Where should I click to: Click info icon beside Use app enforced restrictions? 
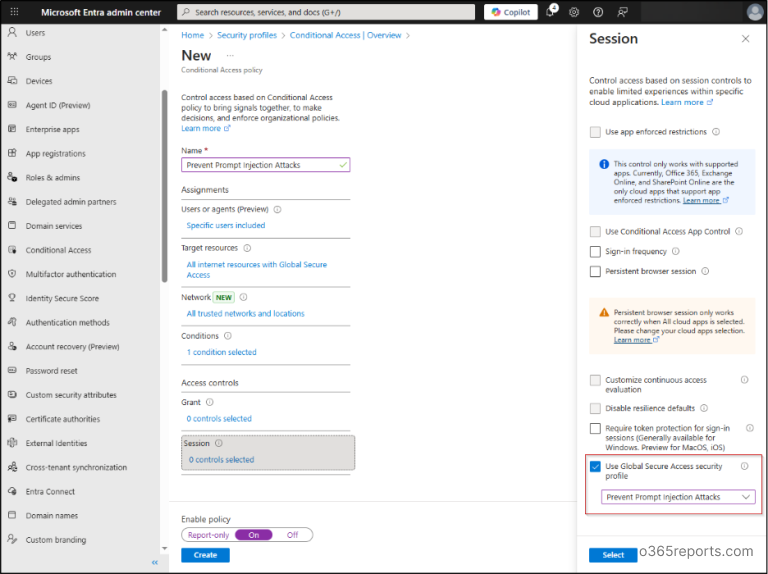pos(716,132)
